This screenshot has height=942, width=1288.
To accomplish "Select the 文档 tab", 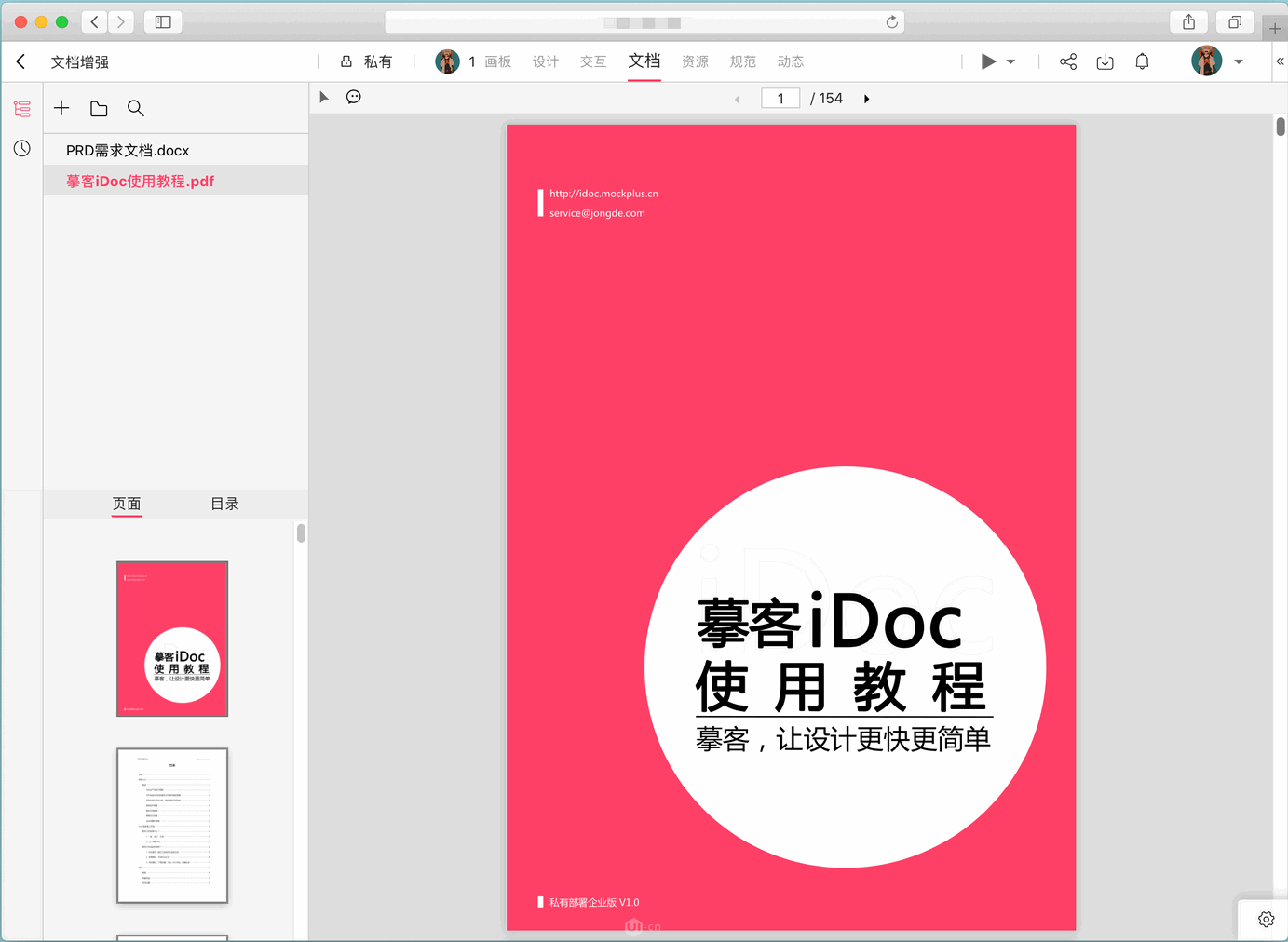I will [x=644, y=61].
